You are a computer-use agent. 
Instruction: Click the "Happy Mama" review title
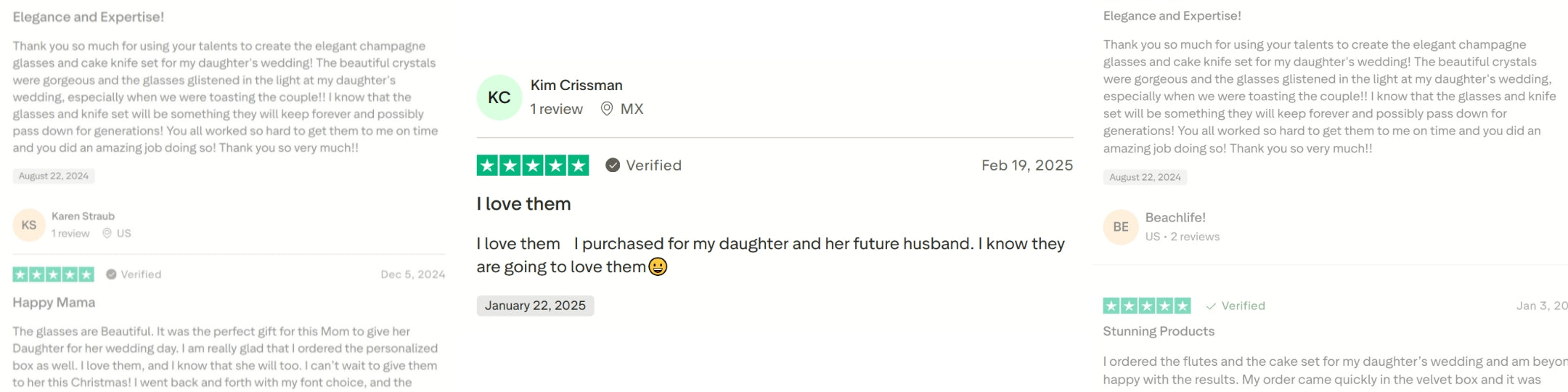point(54,303)
